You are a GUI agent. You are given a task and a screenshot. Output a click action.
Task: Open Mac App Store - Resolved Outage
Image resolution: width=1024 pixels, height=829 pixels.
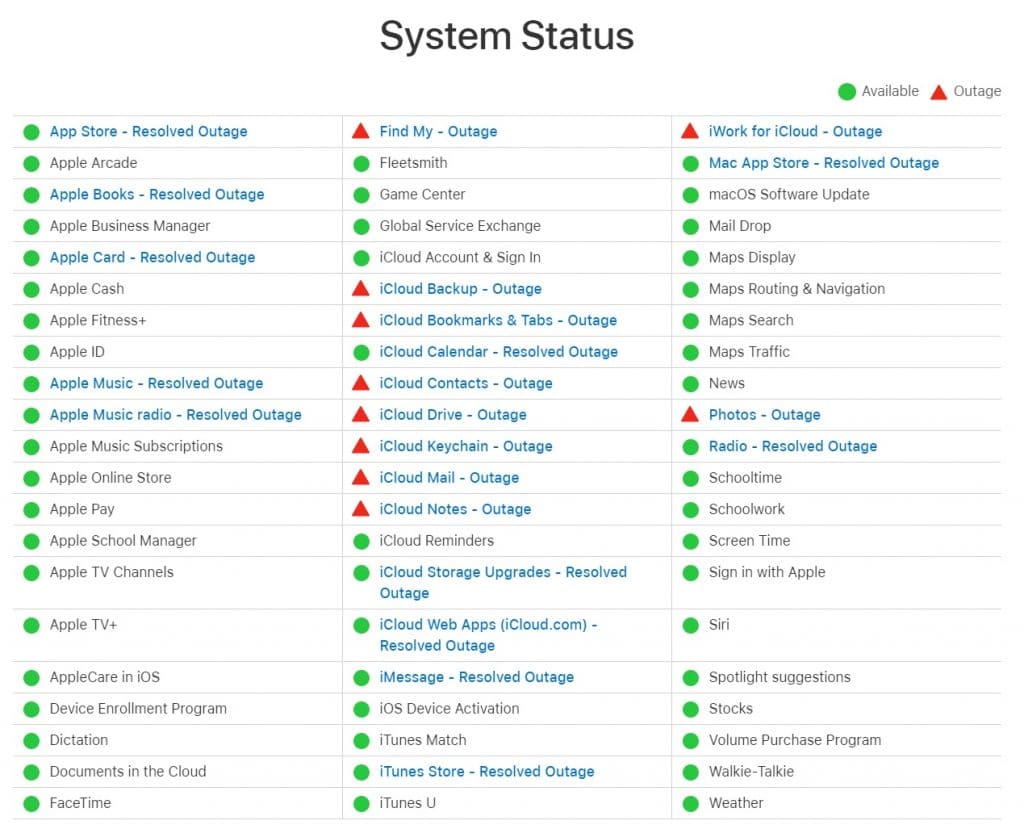click(823, 163)
